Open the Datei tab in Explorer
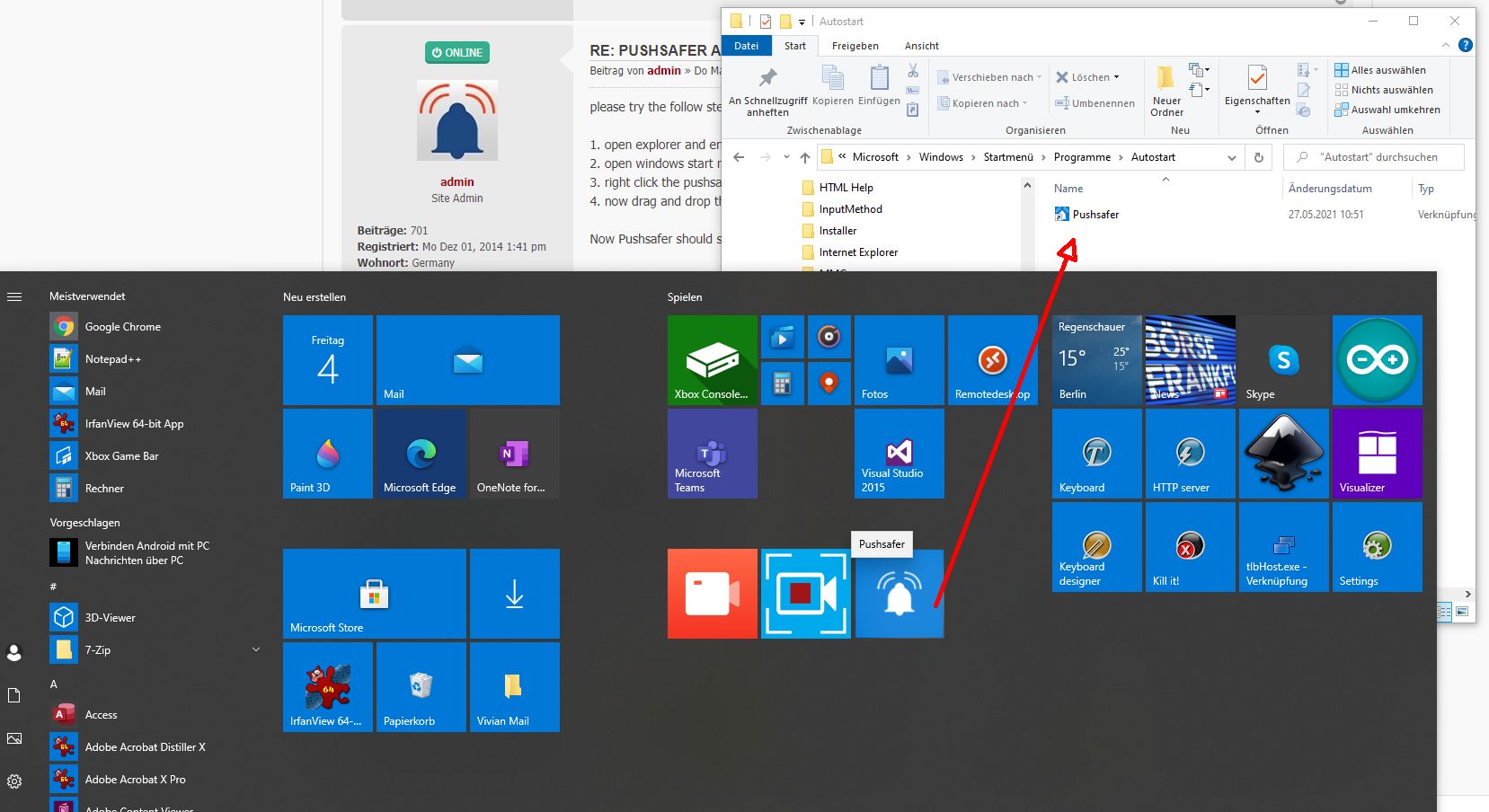 point(747,46)
